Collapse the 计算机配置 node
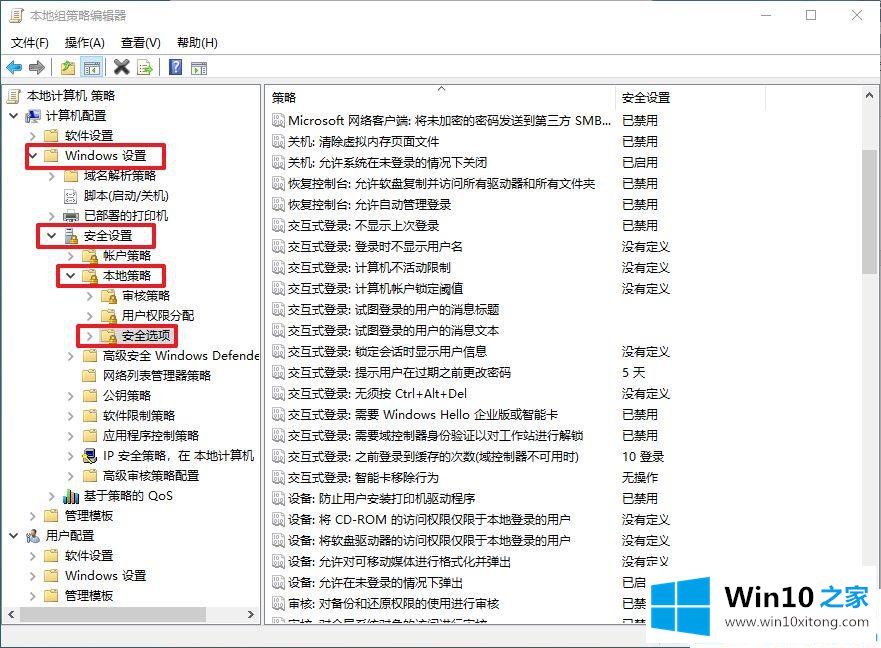Screen dimensions: 881x648 pyautogui.click(x=13, y=116)
